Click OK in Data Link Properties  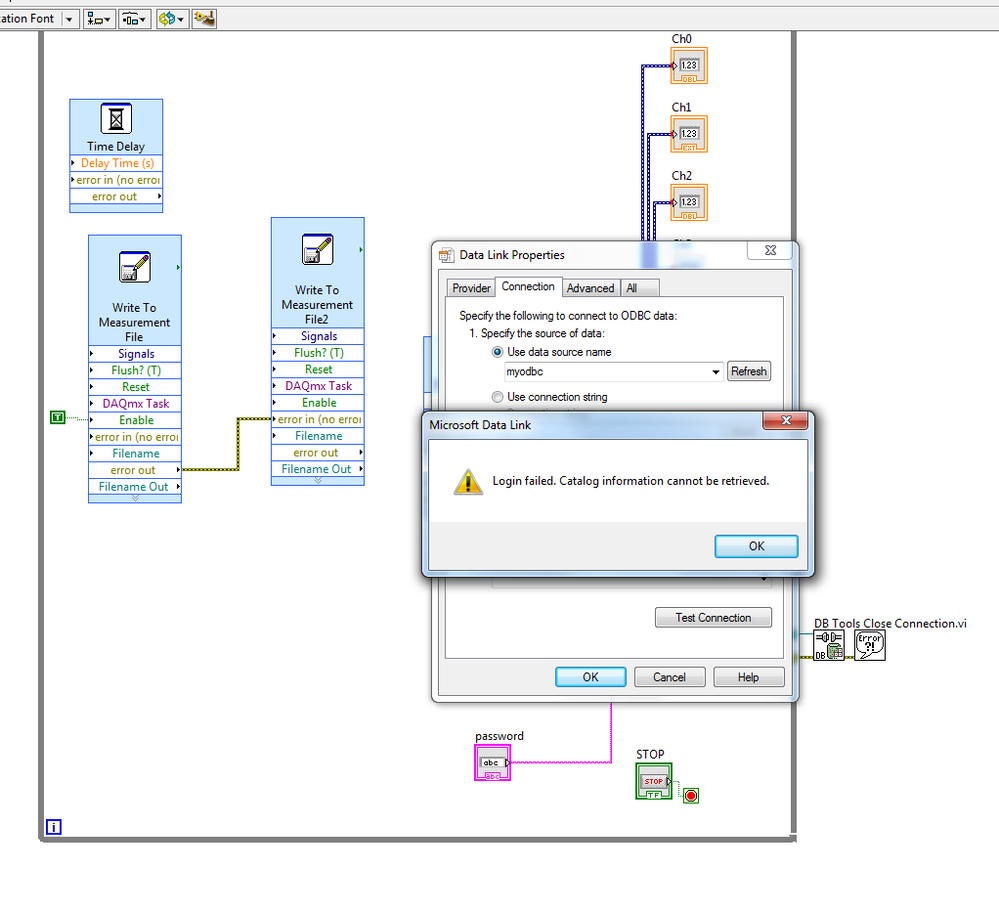(x=591, y=677)
